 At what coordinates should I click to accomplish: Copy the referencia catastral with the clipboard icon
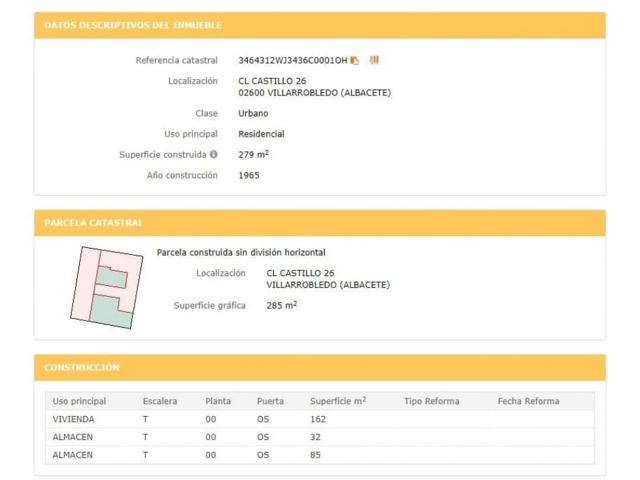(x=355, y=60)
